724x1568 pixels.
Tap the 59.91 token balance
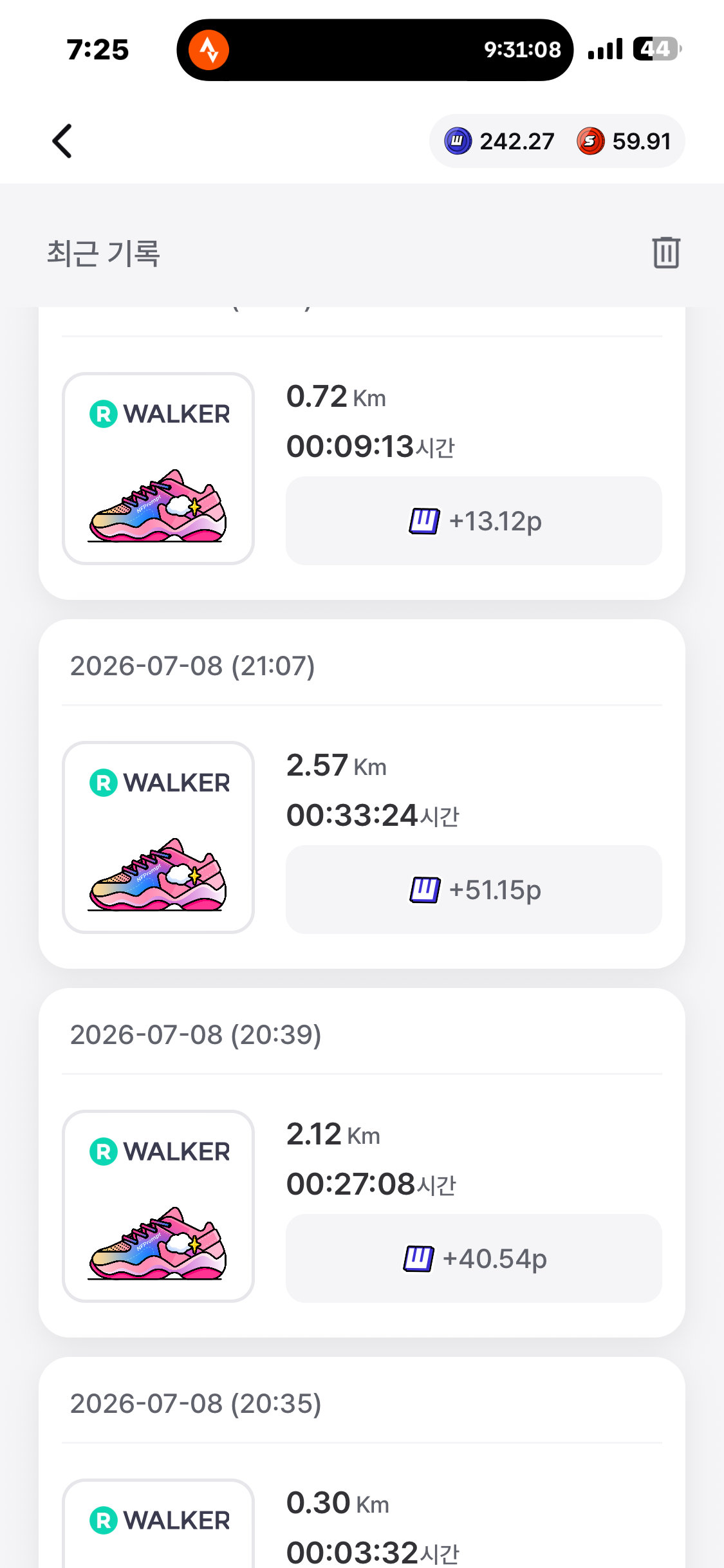click(x=642, y=141)
